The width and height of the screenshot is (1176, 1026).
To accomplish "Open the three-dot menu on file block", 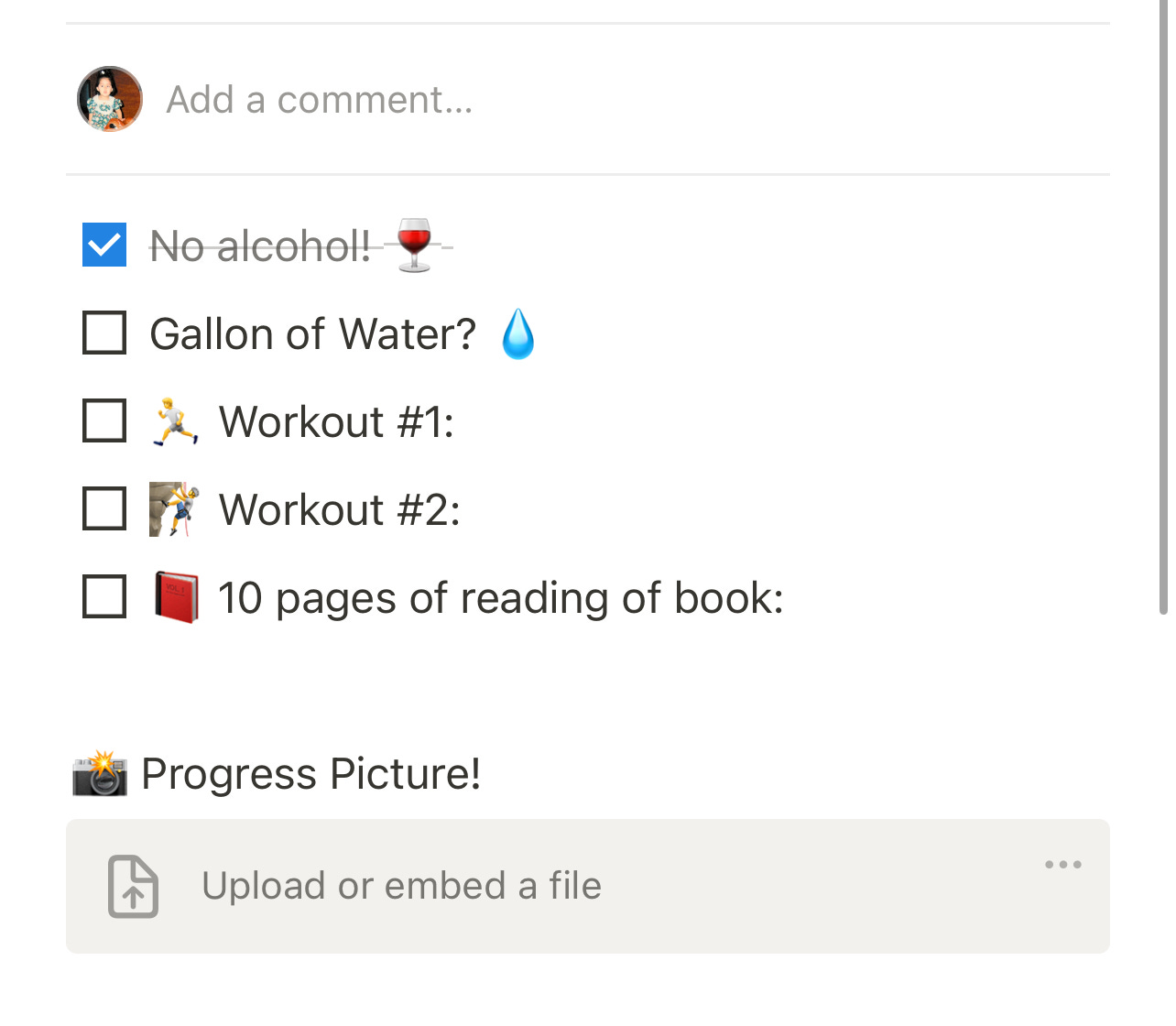I will (1063, 864).
